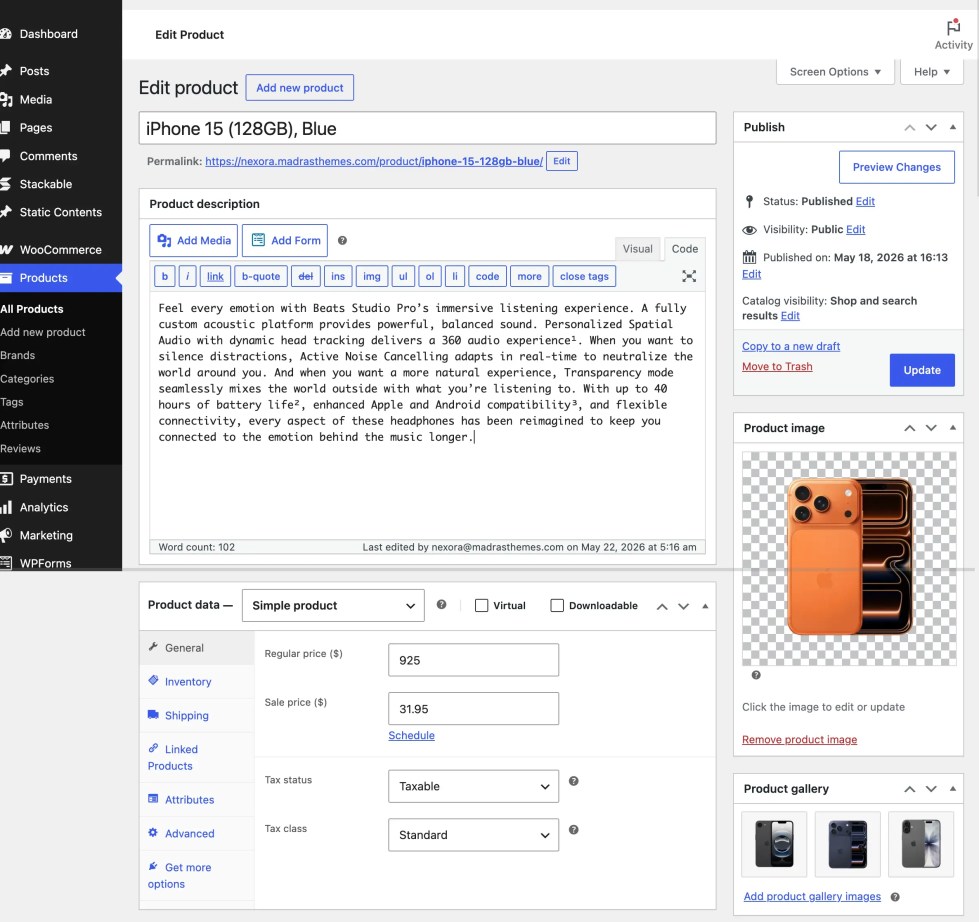Image resolution: width=979 pixels, height=922 pixels.
Task: Move Product gallery panel down
Action: 931,789
